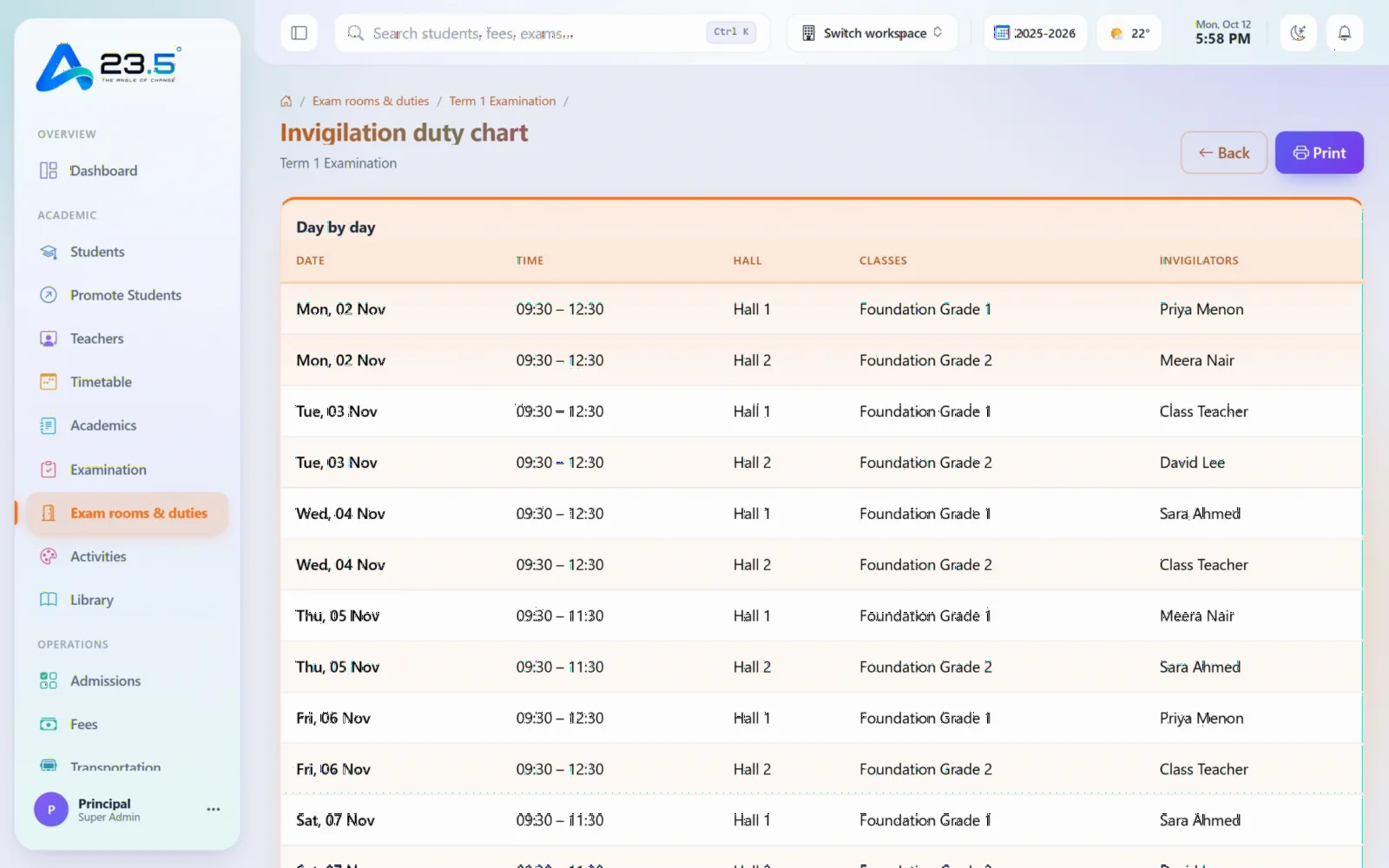The width and height of the screenshot is (1389, 868).
Task: Click the 5:58 PM clock display
Action: (1222, 38)
